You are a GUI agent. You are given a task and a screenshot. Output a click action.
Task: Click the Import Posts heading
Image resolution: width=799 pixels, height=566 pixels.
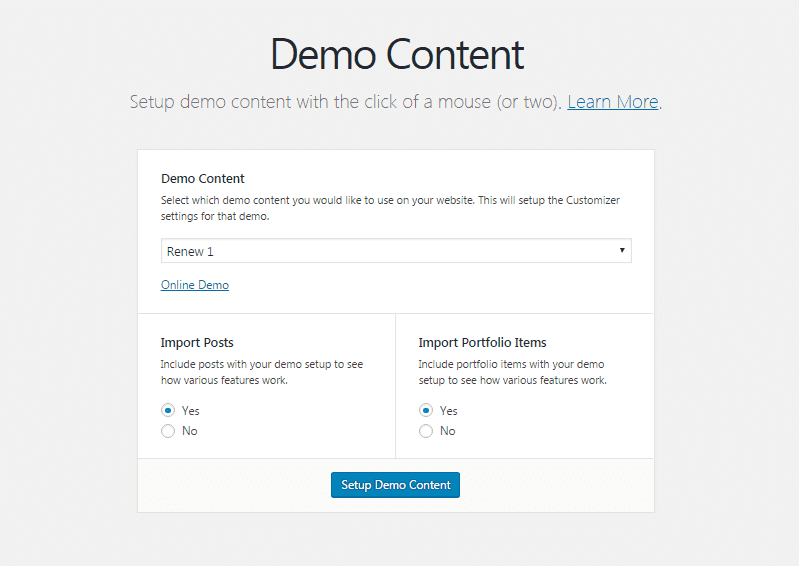[x=197, y=343]
